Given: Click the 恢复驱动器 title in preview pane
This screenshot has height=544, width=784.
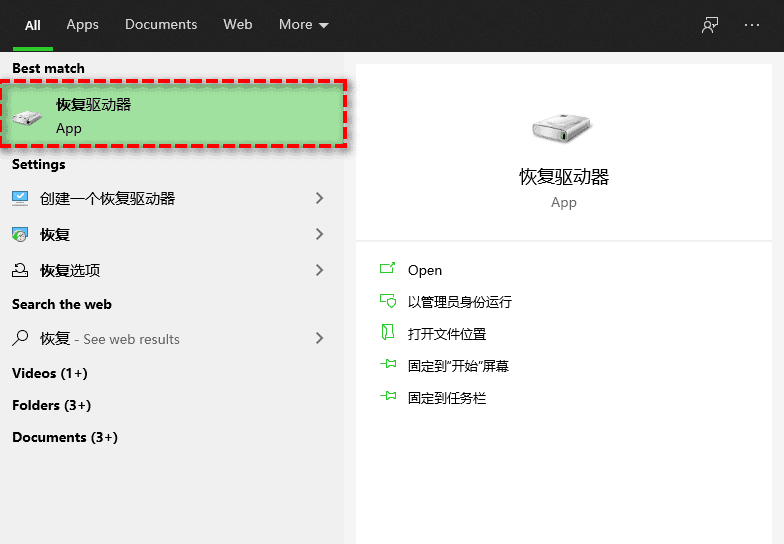Looking at the screenshot, I should click(564, 177).
